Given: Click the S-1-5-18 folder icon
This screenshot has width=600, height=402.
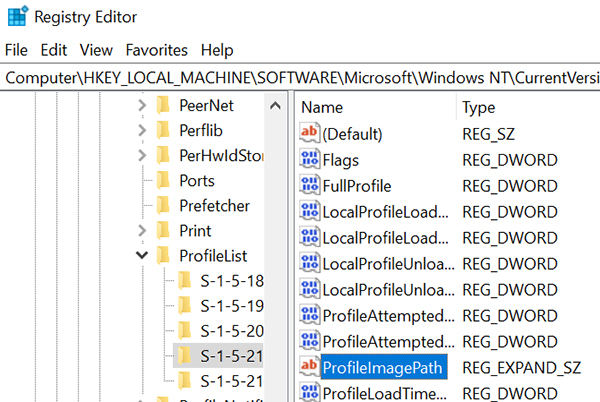Looking at the screenshot, I should point(185,280).
